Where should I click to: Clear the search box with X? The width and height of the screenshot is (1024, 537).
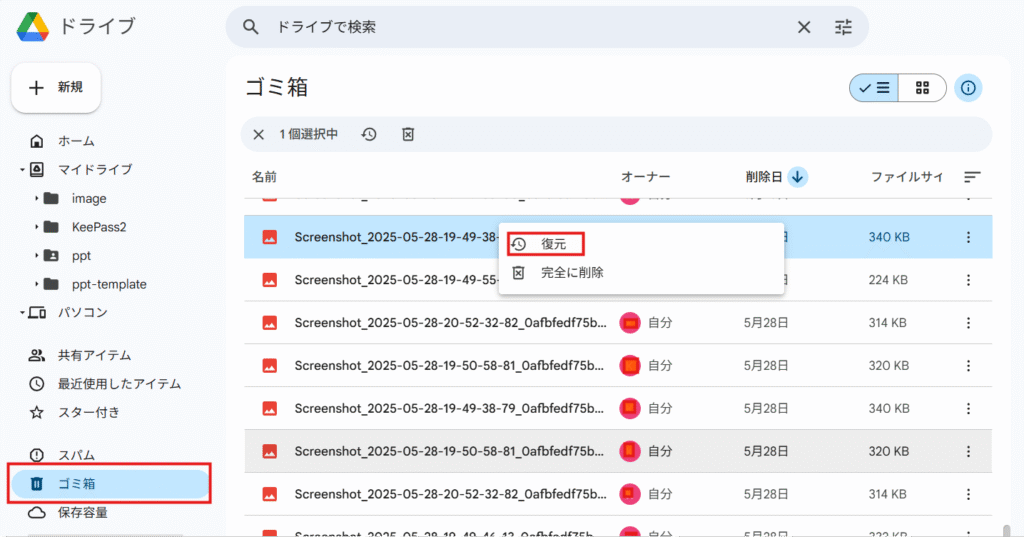click(804, 27)
